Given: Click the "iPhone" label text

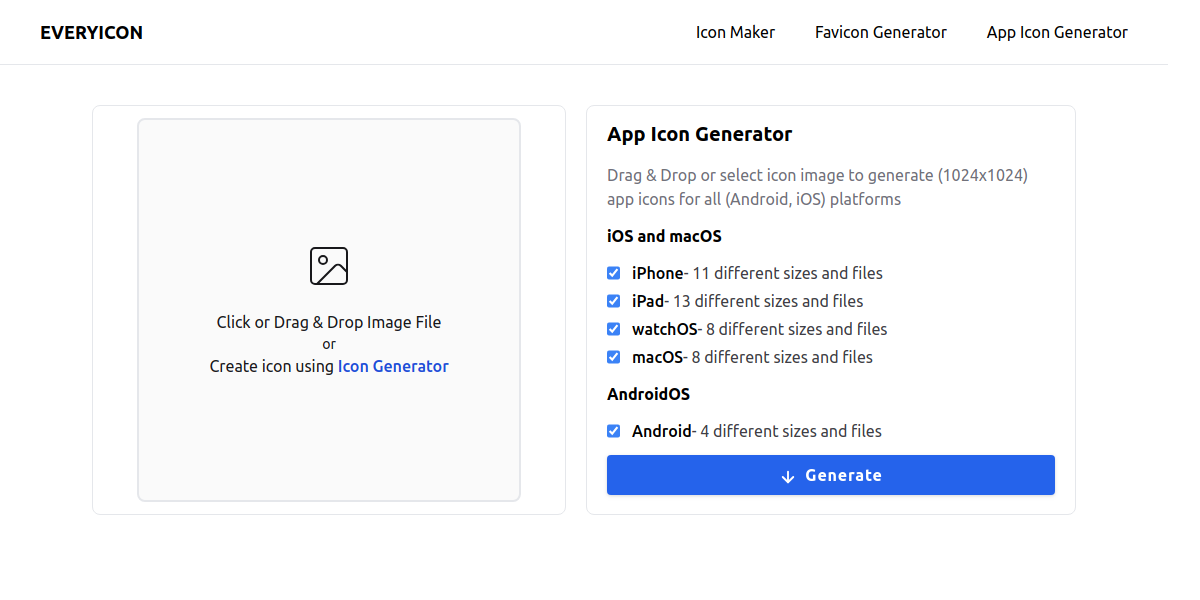Looking at the screenshot, I should click(x=657, y=273).
